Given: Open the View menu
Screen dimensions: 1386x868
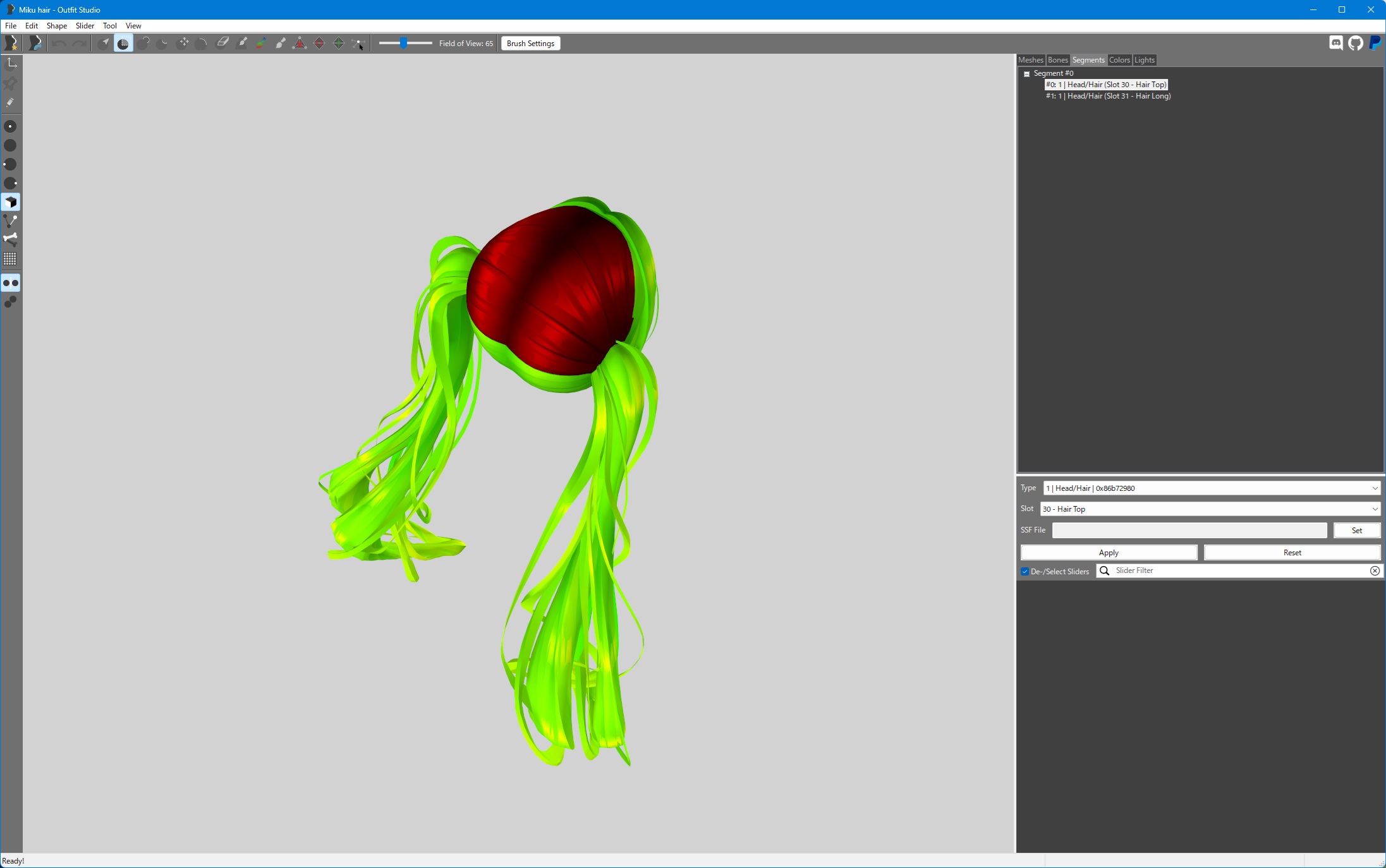Looking at the screenshot, I should 133,26.
